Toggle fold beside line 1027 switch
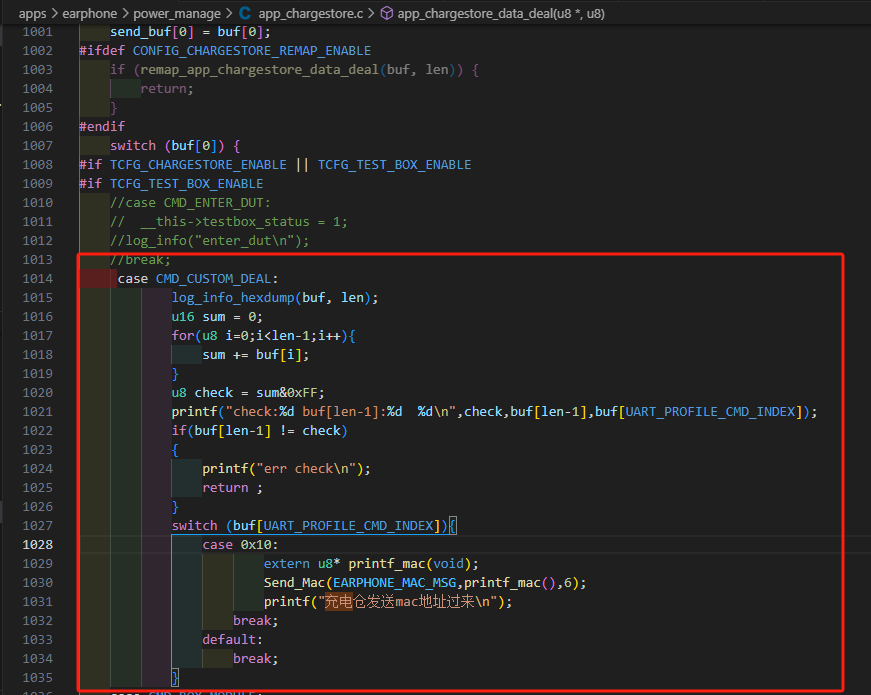 [x=67, y=526]
